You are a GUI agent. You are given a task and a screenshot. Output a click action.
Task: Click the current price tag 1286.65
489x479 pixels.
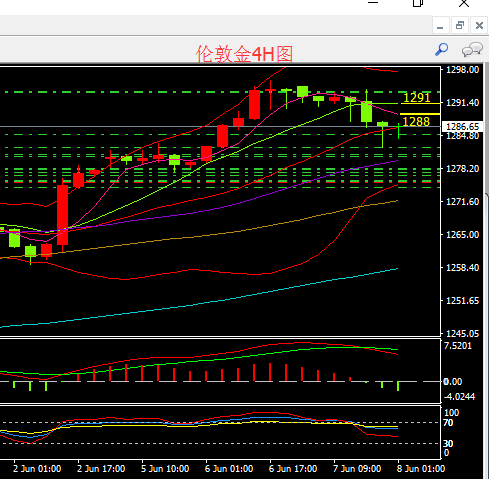coord(462,127)
